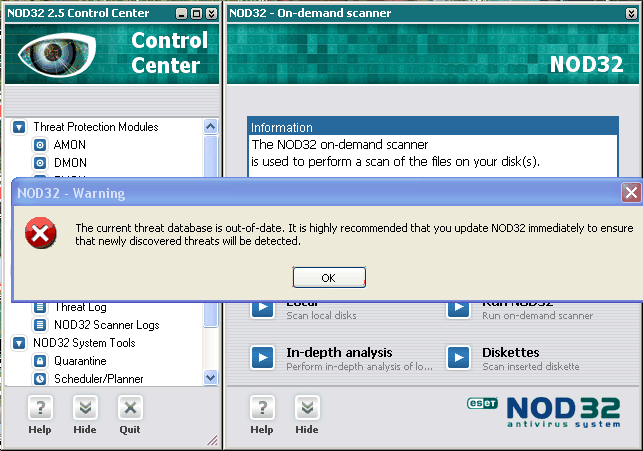
Task: Select the Scheduler/Planner tree entry
Action: pos(99,378)
